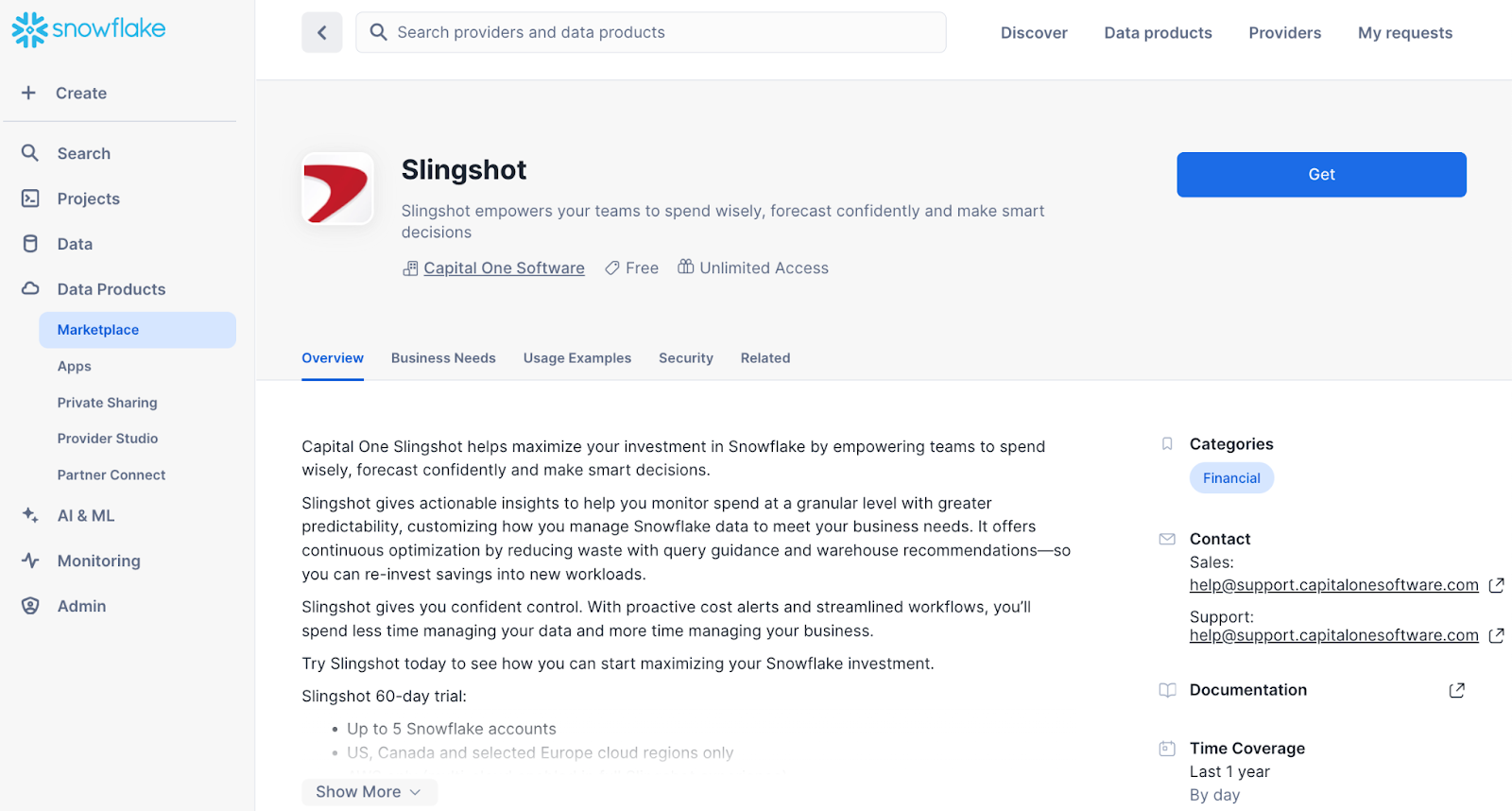Open Documentation using its external link icon

pyautogui.click(x=1455, y=690)
